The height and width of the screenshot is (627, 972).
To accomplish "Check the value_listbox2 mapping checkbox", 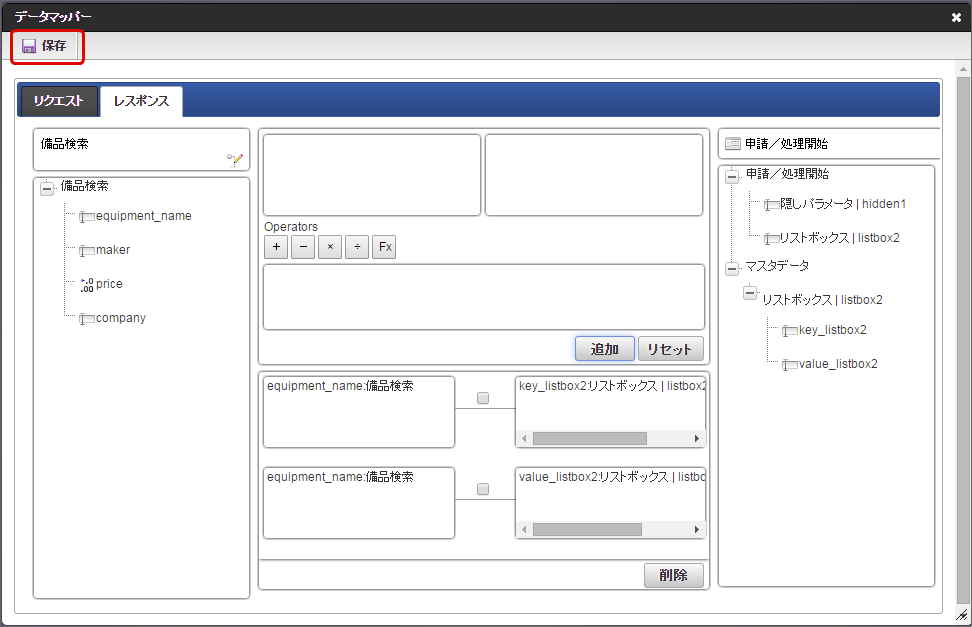I will point(483,489).
